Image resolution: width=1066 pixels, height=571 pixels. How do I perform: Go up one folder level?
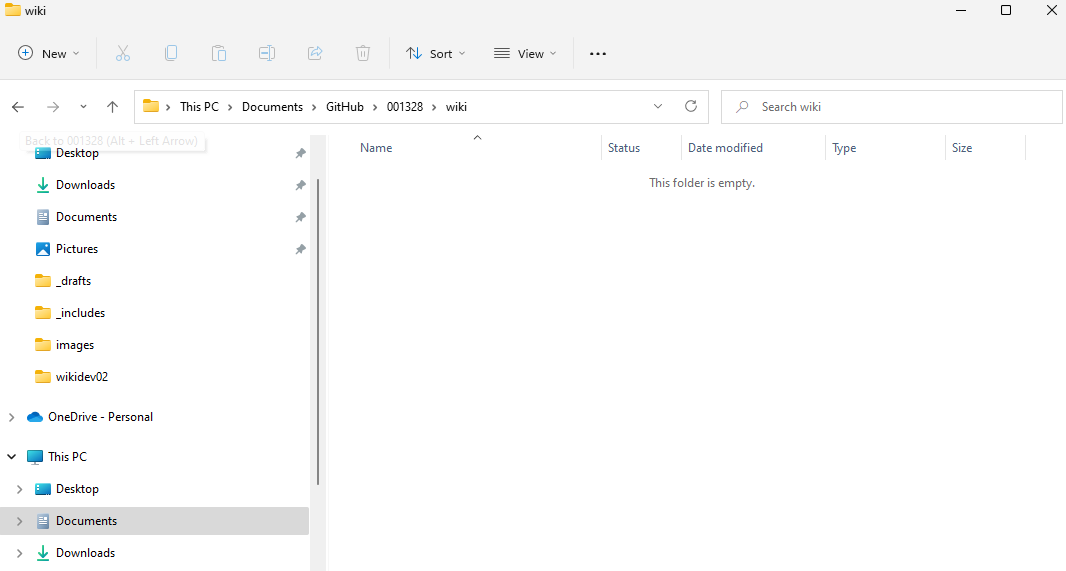[x=112, y=107]
